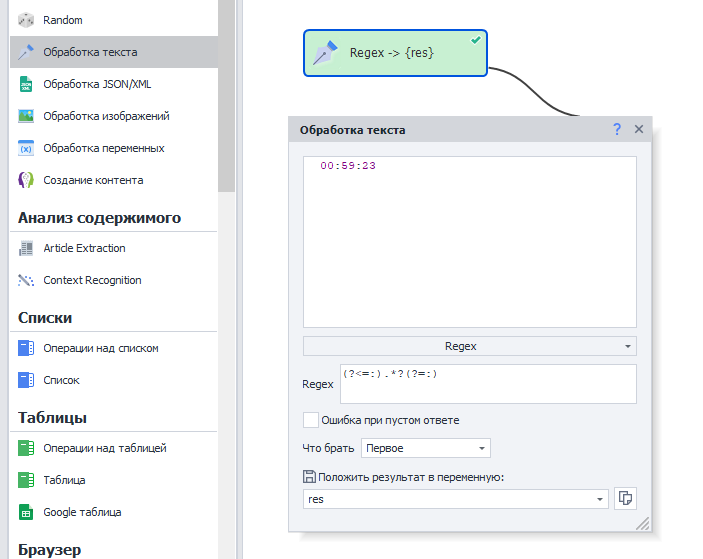
Task: Click the Положить результат в переменную label
Action: [x=411, y=477]
